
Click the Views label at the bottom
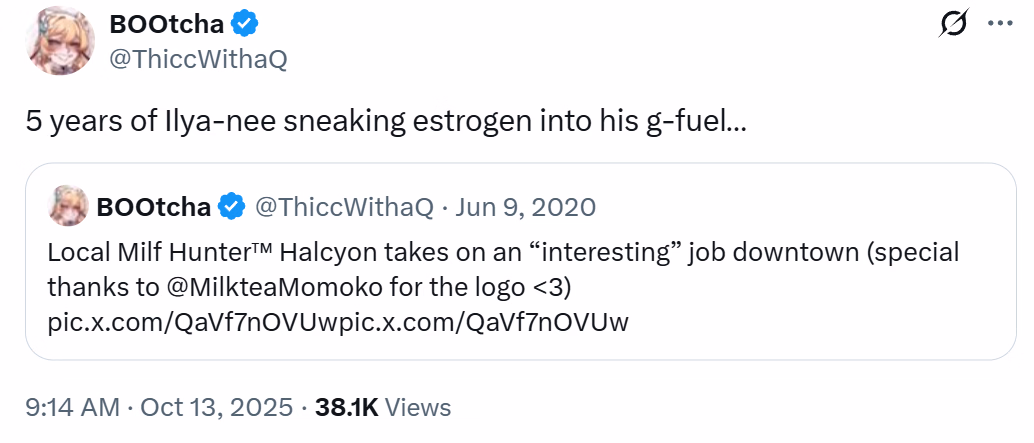[x=418, y=408]
